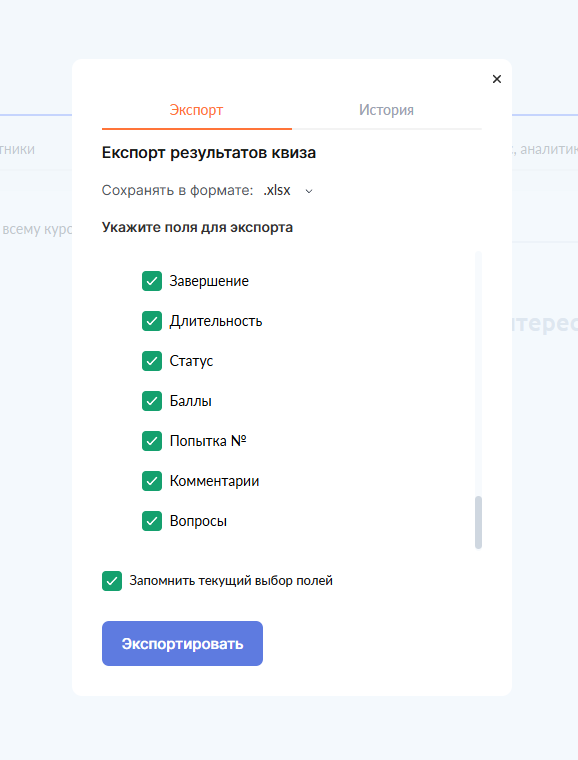The image size is (578, 760).
Task: Click the Укажите поля для экспорта heading
Action: coord(197,227)
